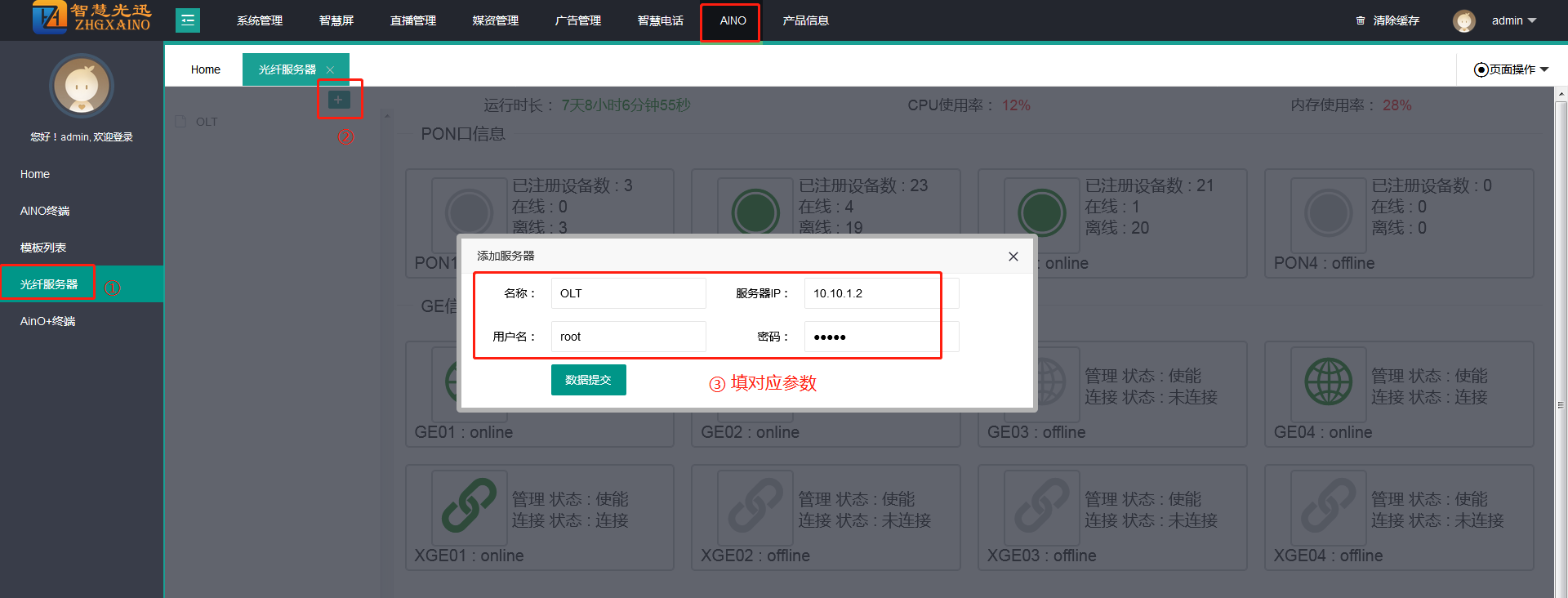The image size is (1568, 598).
Task: Submit the form with 数据提交 button
Action: pos(588,380)
